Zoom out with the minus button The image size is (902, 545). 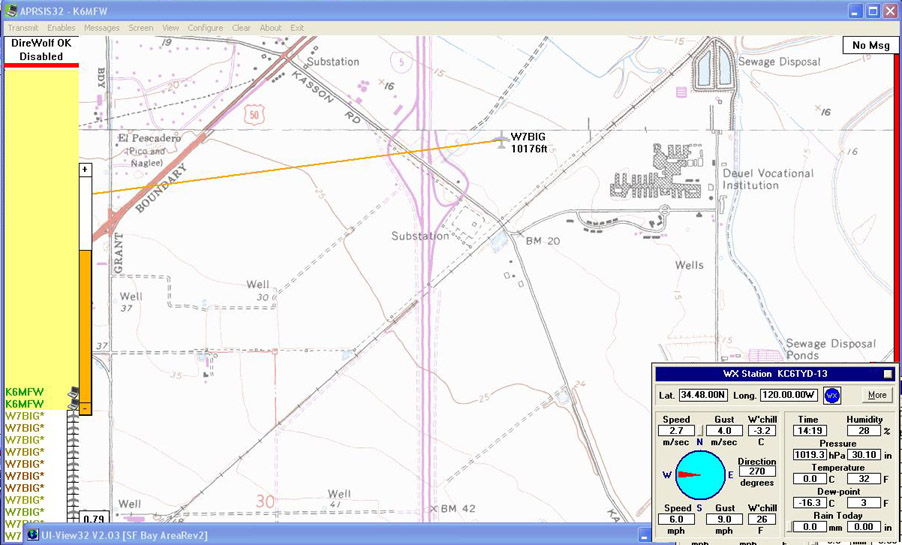click(x=85, y=409)
